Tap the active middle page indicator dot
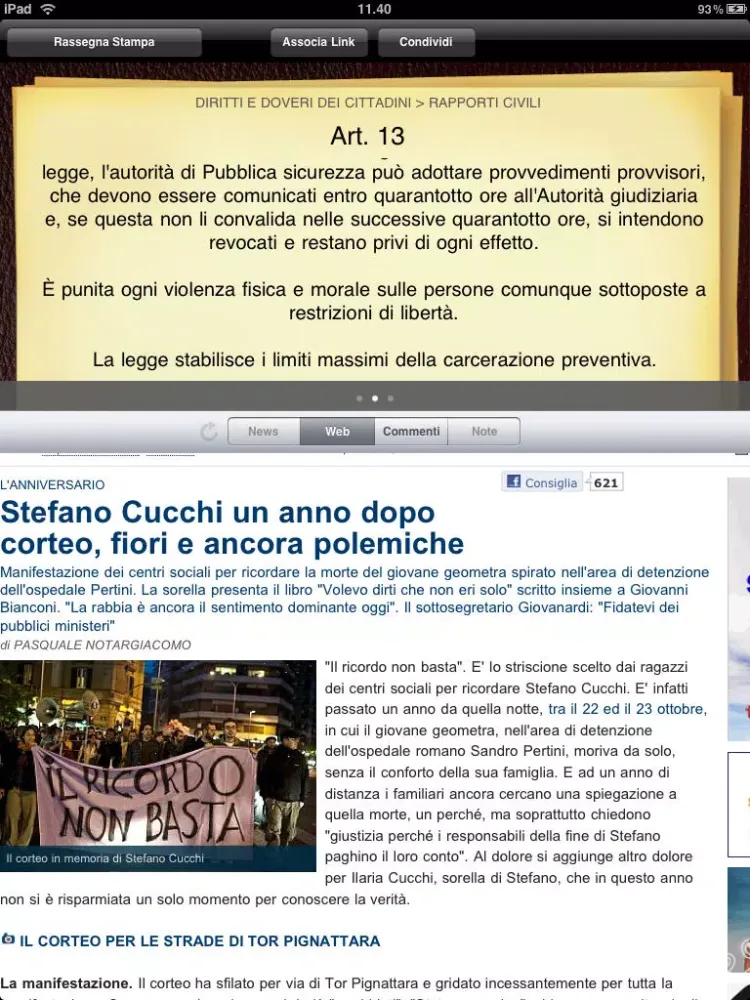Image resolution: width=750 pixels, height=1000 pixels. tap(375, 399)
